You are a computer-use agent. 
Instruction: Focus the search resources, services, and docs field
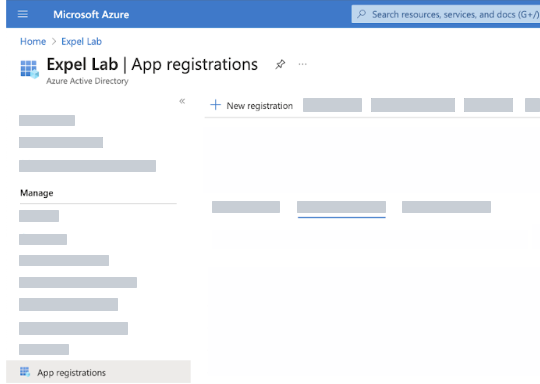point(446,14)
